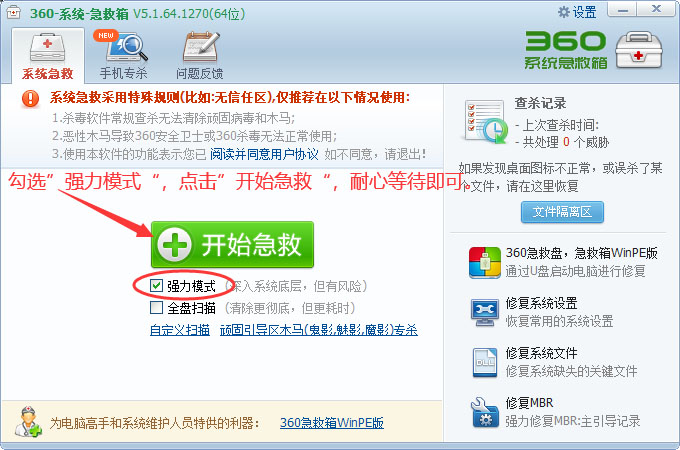Read the 阅读并同意用户协议 link
The width and height of the screenshot is (680, 450).
[x=264, y=154]
